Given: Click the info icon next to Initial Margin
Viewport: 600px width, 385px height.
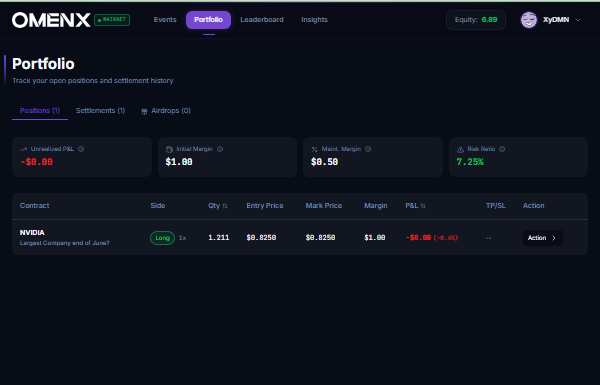Looking at the screenshot, I should (x=220, y=149).
